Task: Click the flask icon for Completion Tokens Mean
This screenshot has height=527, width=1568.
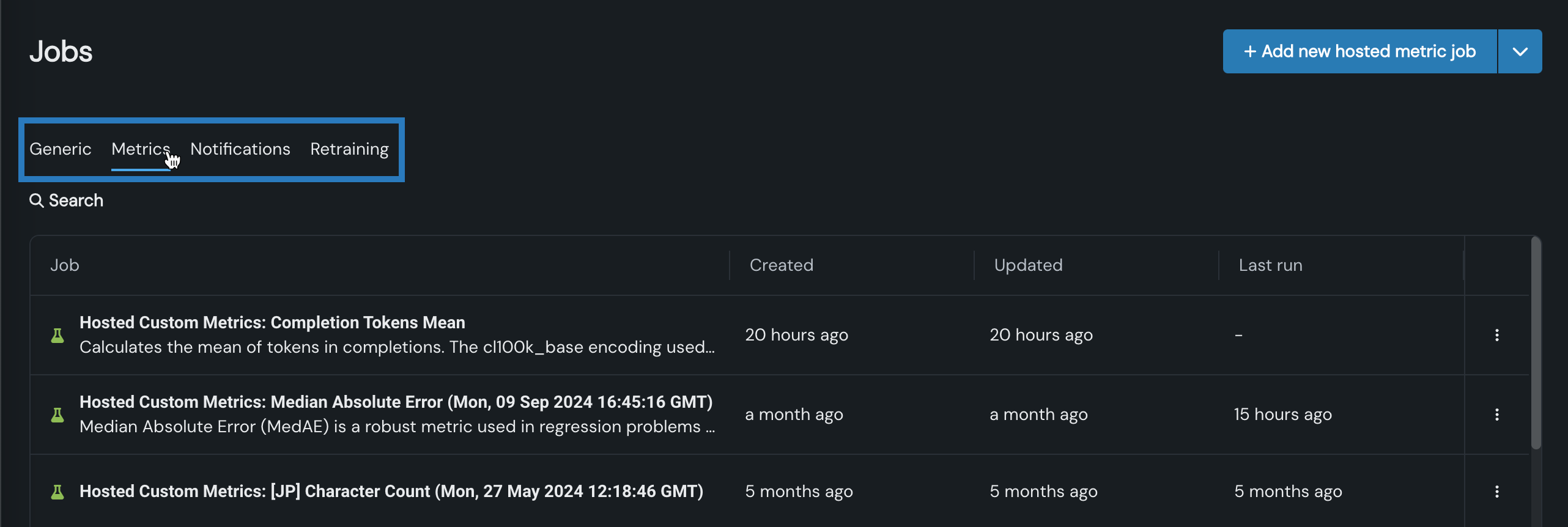Action: [x=57, y=335]
